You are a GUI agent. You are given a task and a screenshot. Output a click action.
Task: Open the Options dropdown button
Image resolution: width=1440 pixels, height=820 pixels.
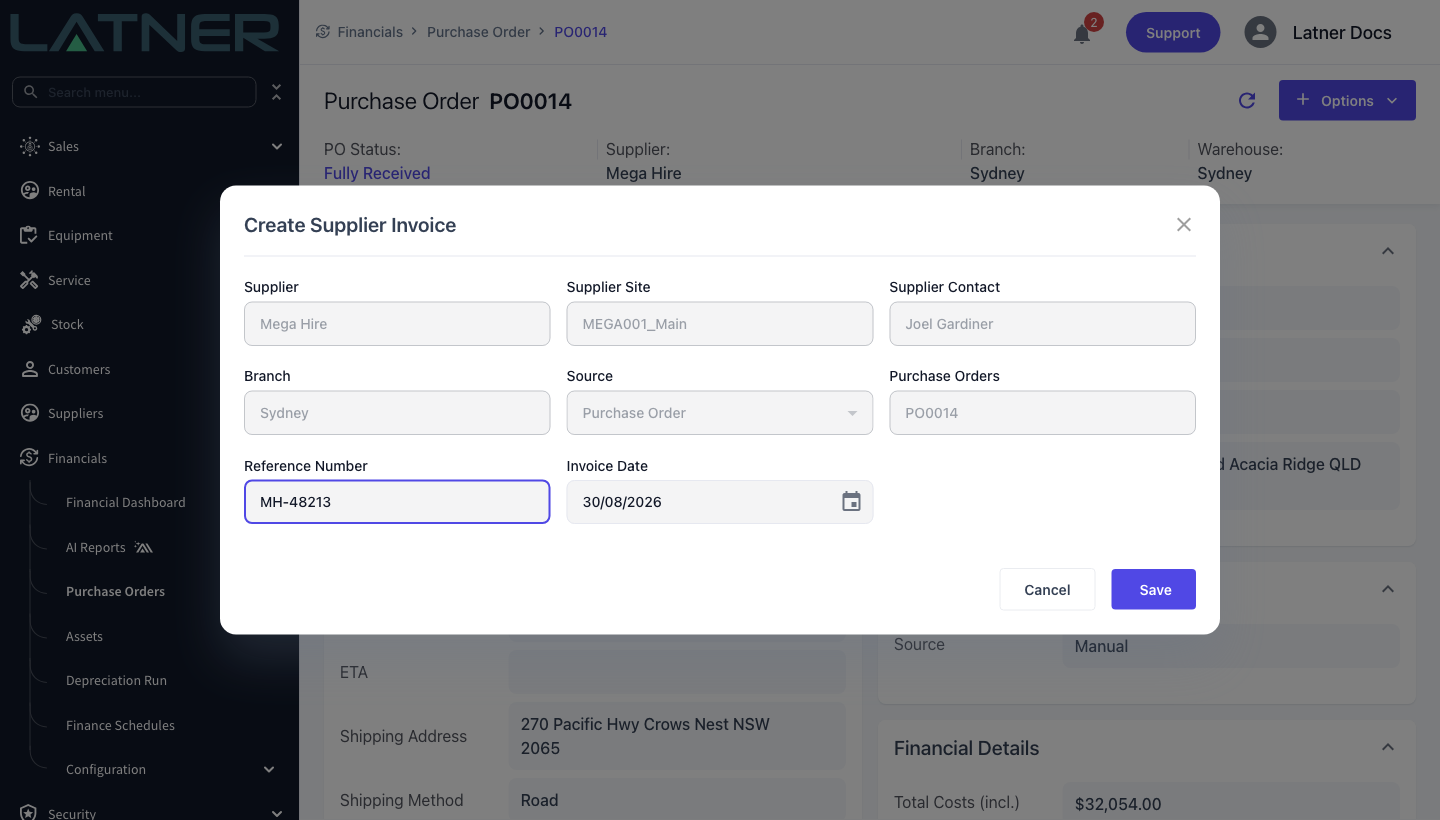[1347, 101]
